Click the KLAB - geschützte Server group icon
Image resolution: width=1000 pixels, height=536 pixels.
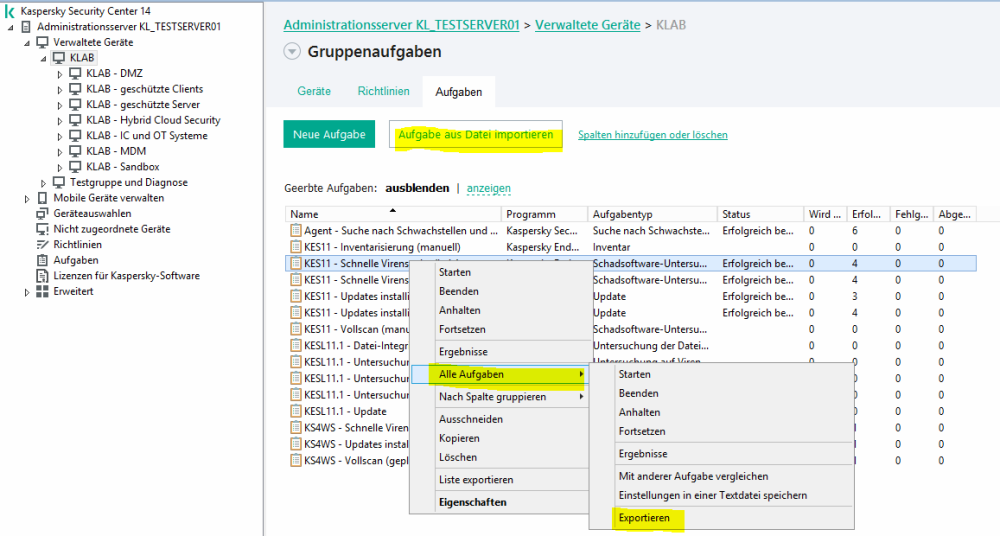click(x=75, y=105)
